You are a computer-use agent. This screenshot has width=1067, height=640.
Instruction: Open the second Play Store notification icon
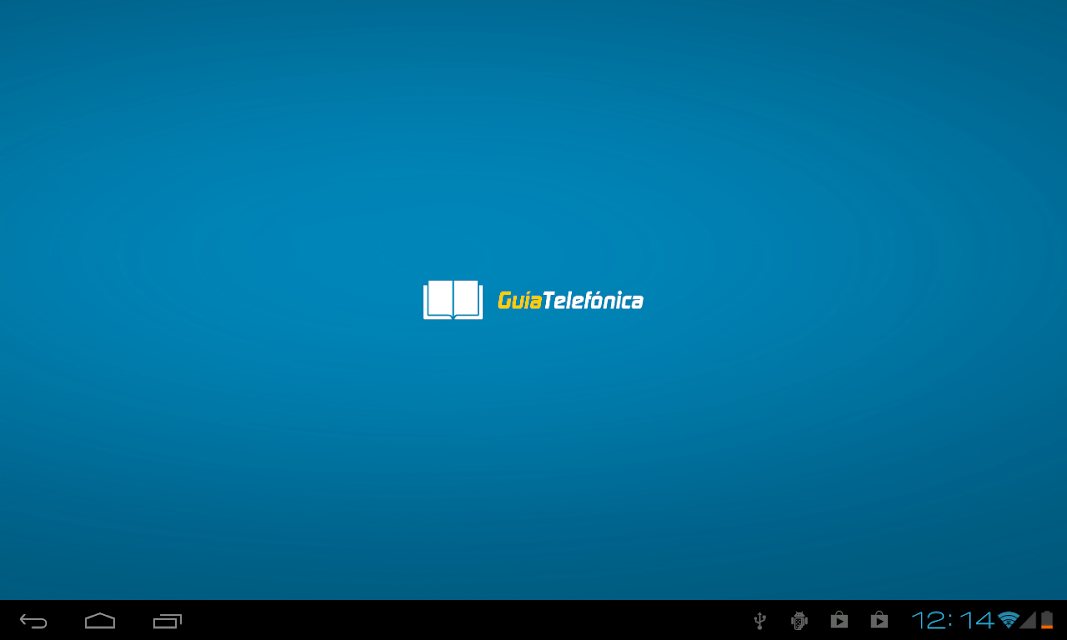(879, 620)
